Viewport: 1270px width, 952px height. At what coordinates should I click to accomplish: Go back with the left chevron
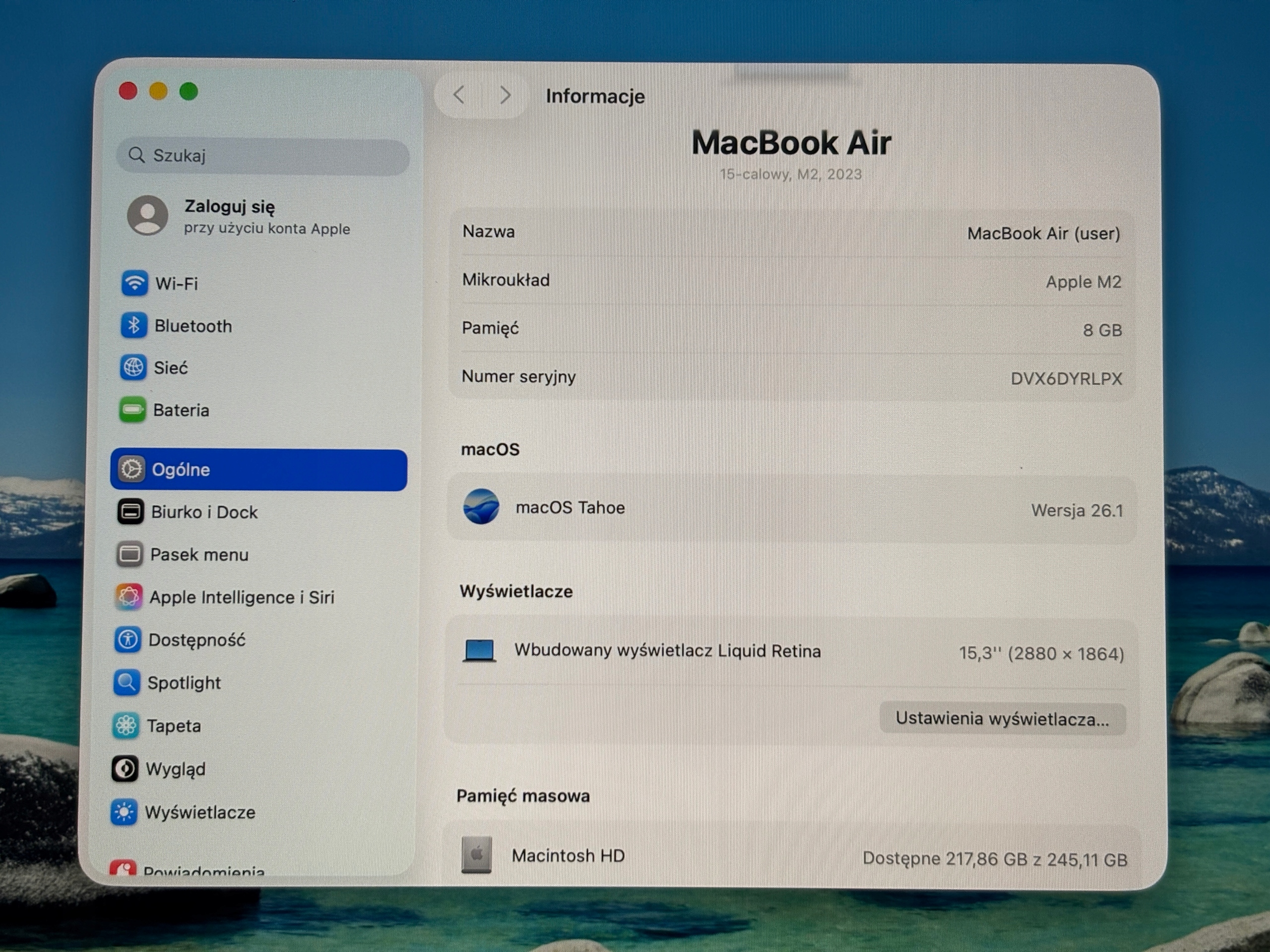(459, 95)
